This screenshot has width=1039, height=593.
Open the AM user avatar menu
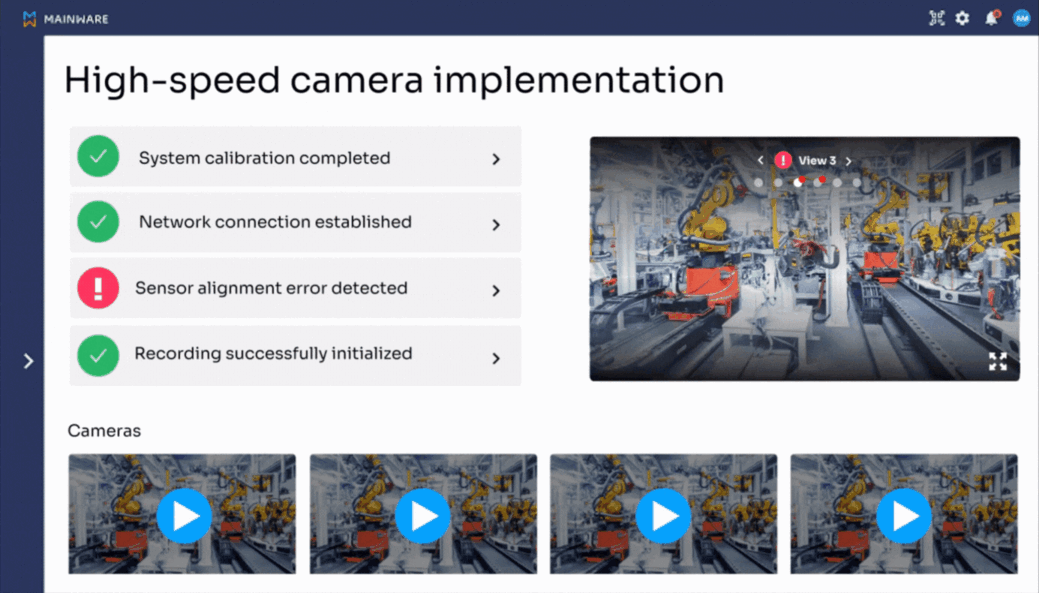[1021, 19]
